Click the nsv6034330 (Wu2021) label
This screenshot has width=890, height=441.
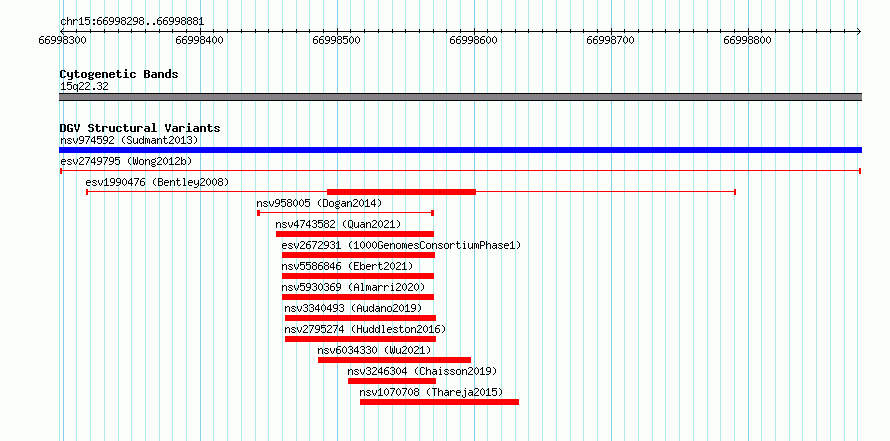pyautogui.click(x=375, y=350)
